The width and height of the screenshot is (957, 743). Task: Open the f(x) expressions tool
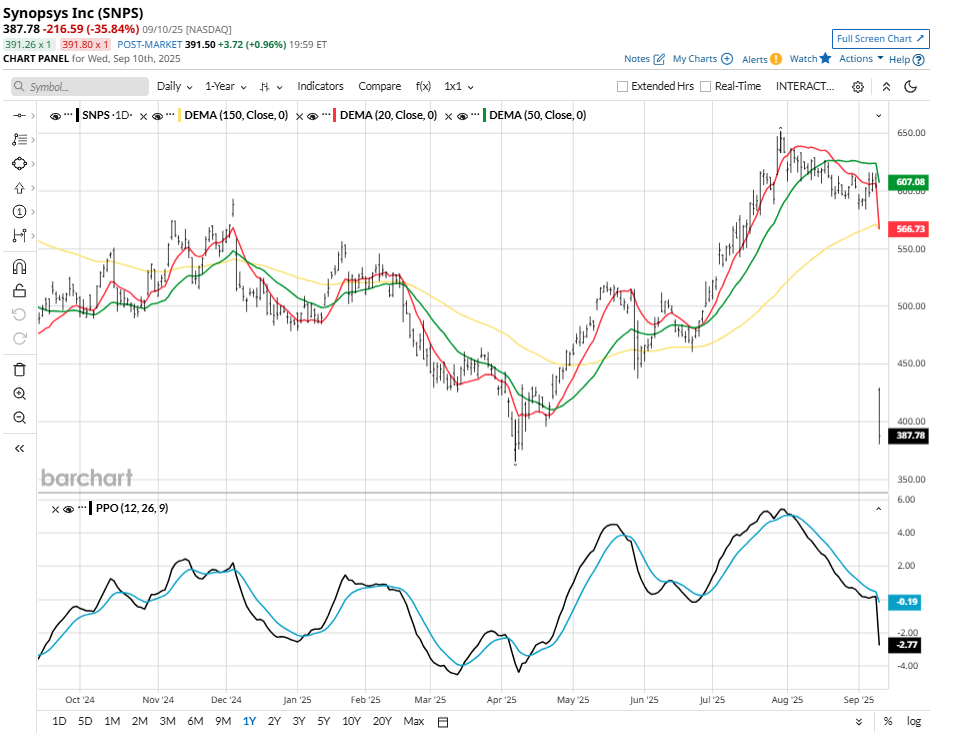(423, 86)
